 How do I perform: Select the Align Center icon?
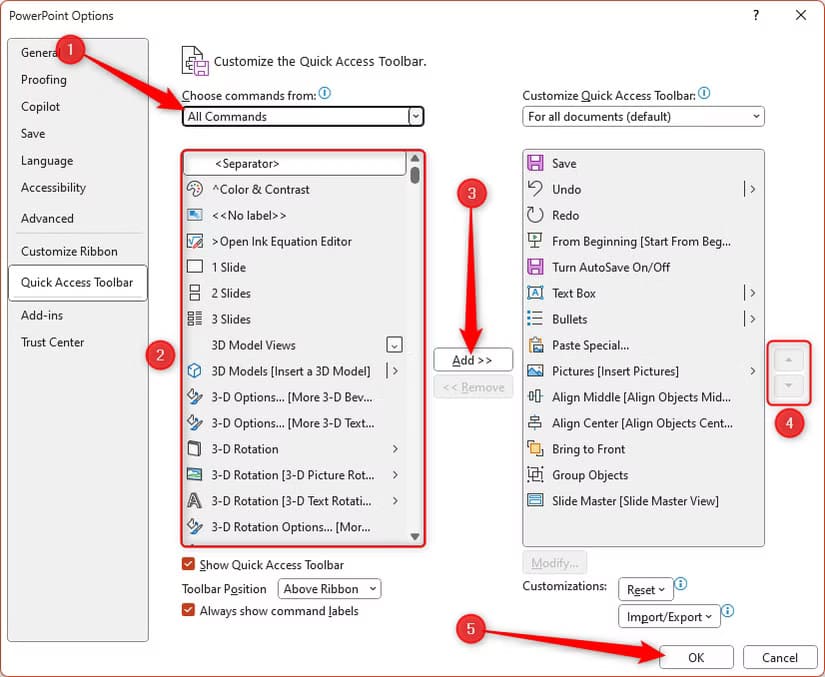tap(535, 422)
